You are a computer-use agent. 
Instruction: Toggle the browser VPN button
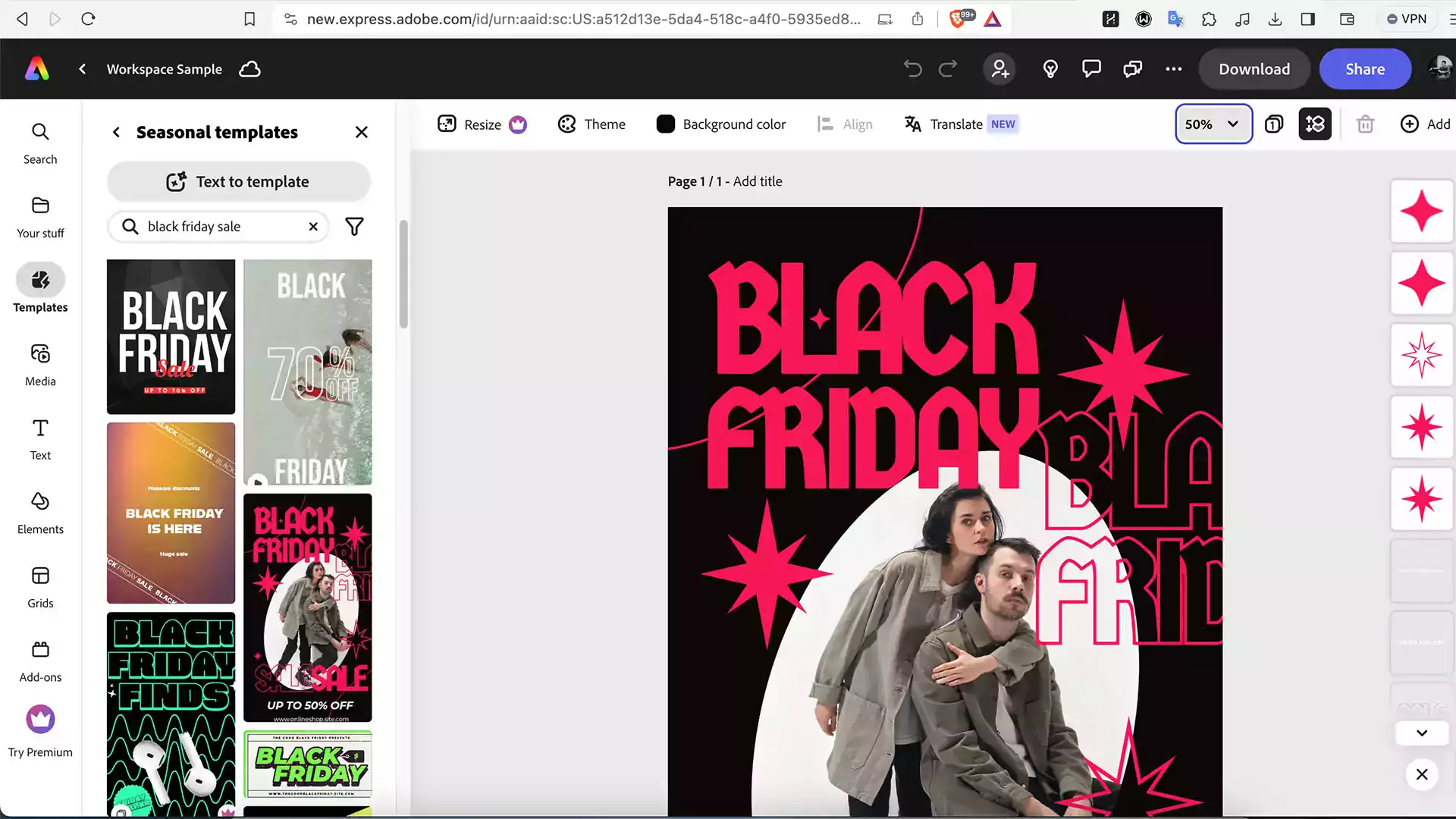click(x=1407, y=19)
